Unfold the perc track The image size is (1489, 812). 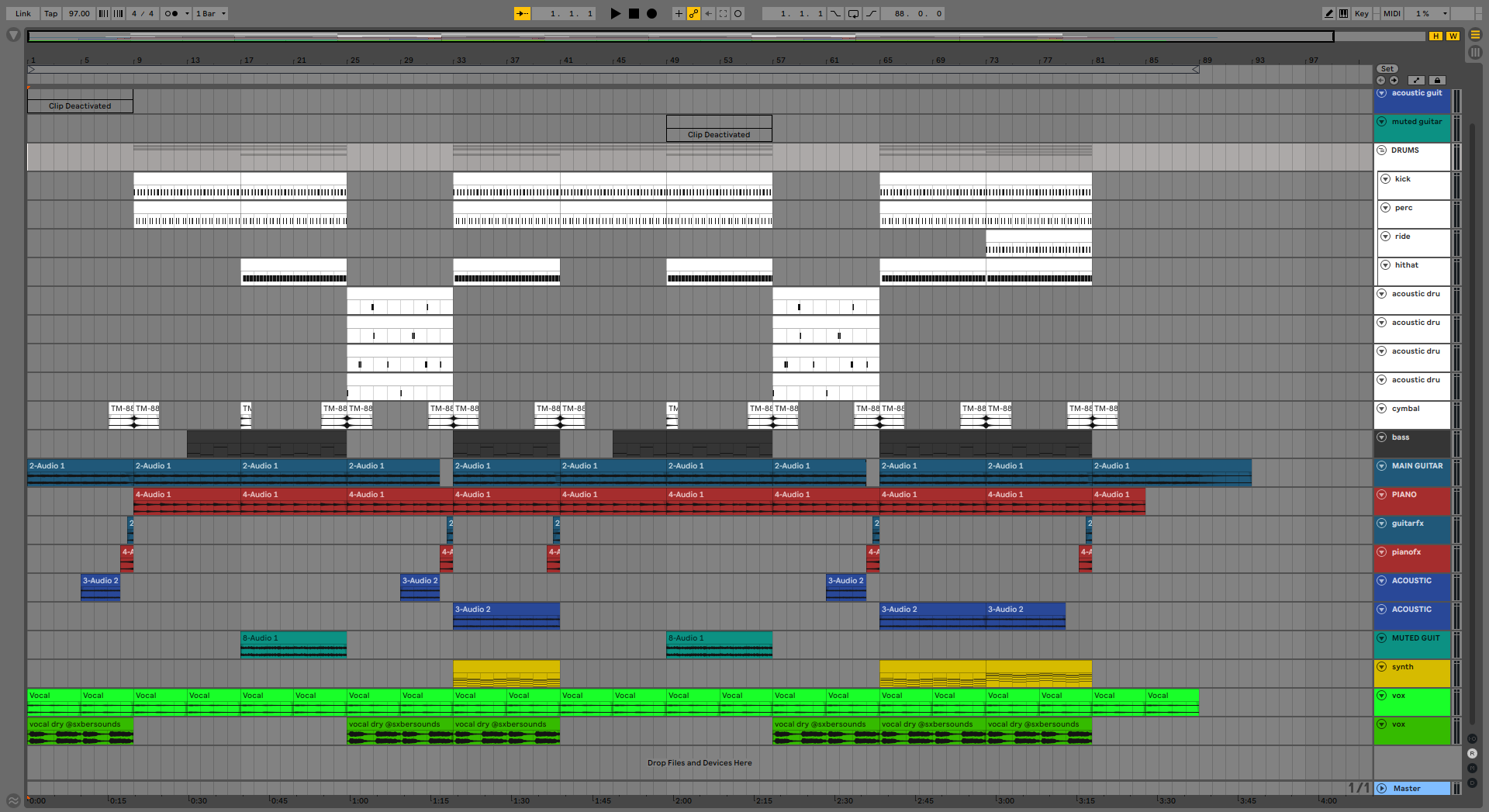pyautogui.click(x=1385, y=208)
